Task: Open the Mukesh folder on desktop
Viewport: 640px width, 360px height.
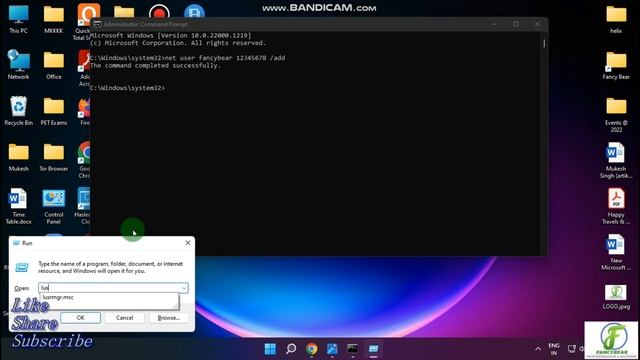Action: pos(18,157)
